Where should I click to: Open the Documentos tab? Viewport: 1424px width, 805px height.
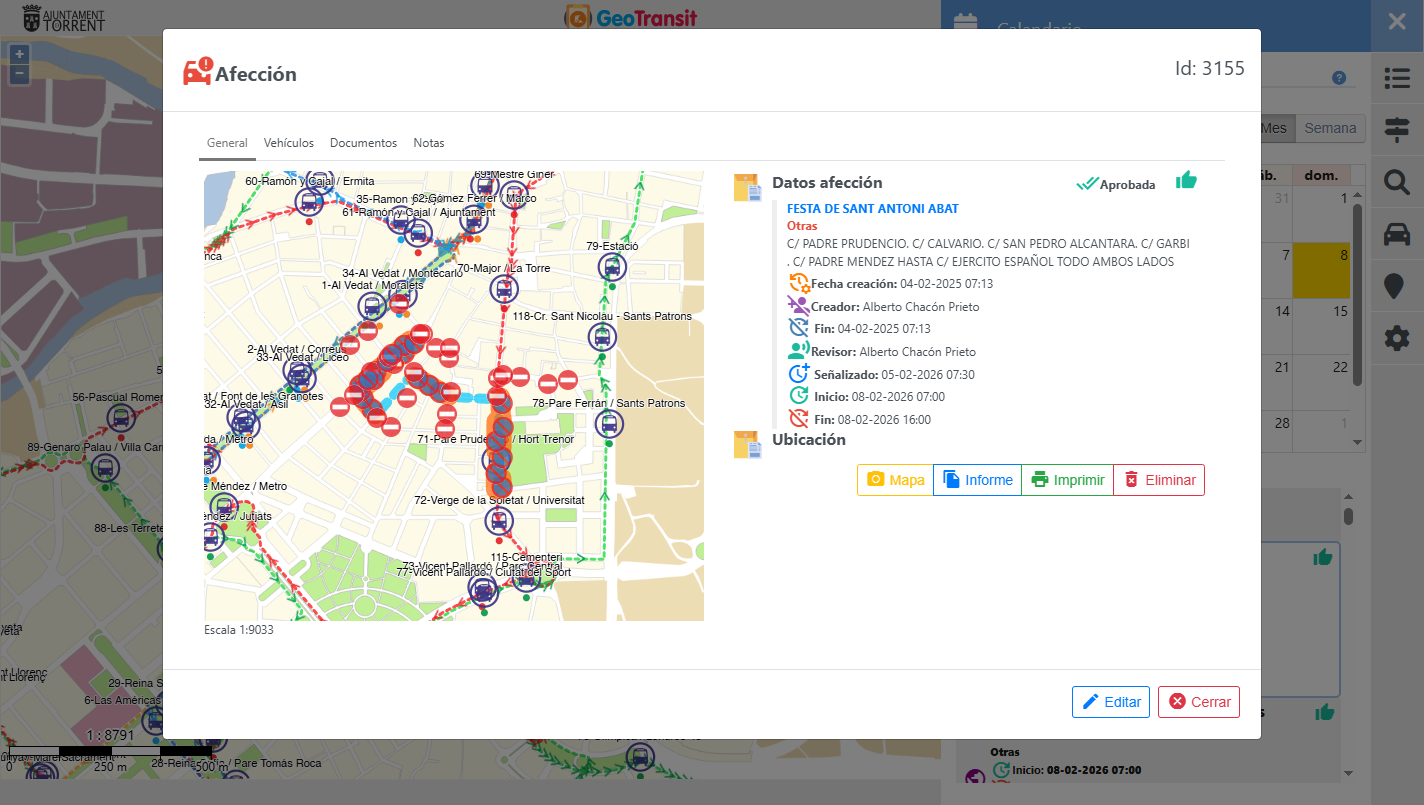coord(363,143)
